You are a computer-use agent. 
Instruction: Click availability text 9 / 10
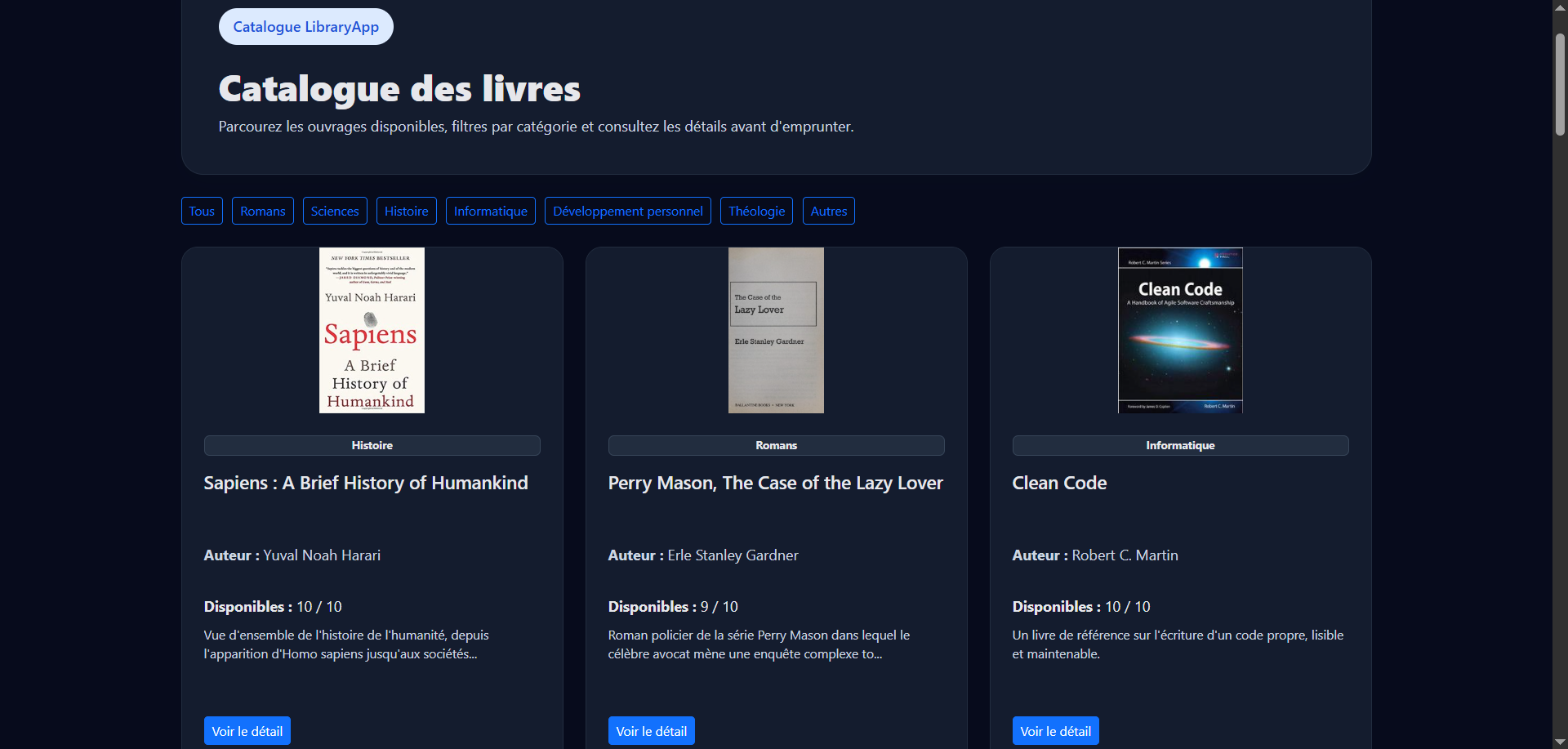click(x=719, y=607)
